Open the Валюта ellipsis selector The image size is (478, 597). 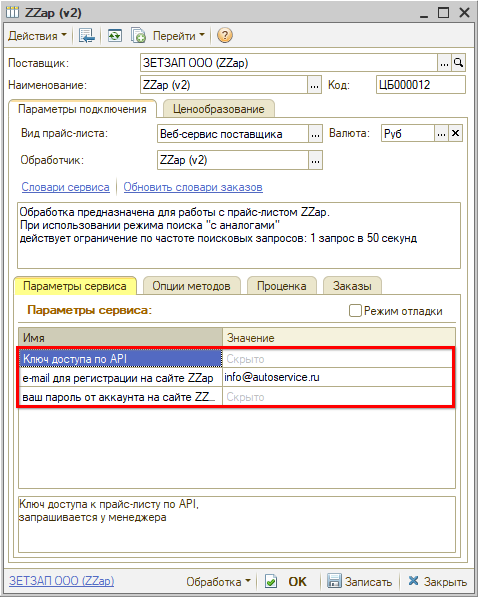coord(441,134)
